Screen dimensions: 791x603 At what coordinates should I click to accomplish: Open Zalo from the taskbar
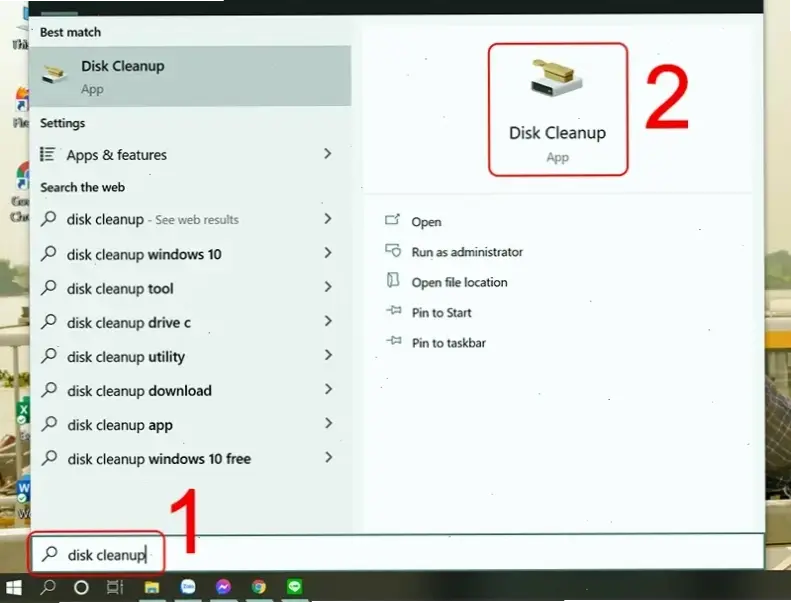[187, 588]
